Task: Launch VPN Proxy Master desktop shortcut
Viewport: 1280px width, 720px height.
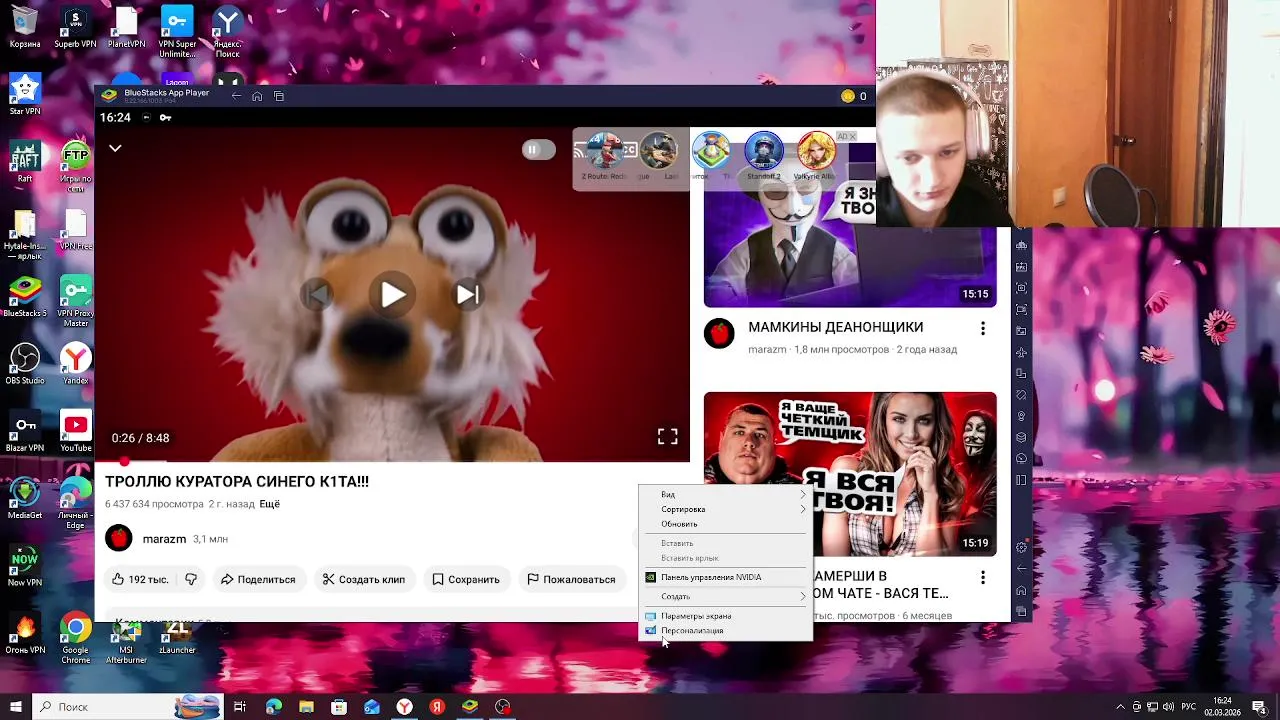Action: [x=75, y=302]
